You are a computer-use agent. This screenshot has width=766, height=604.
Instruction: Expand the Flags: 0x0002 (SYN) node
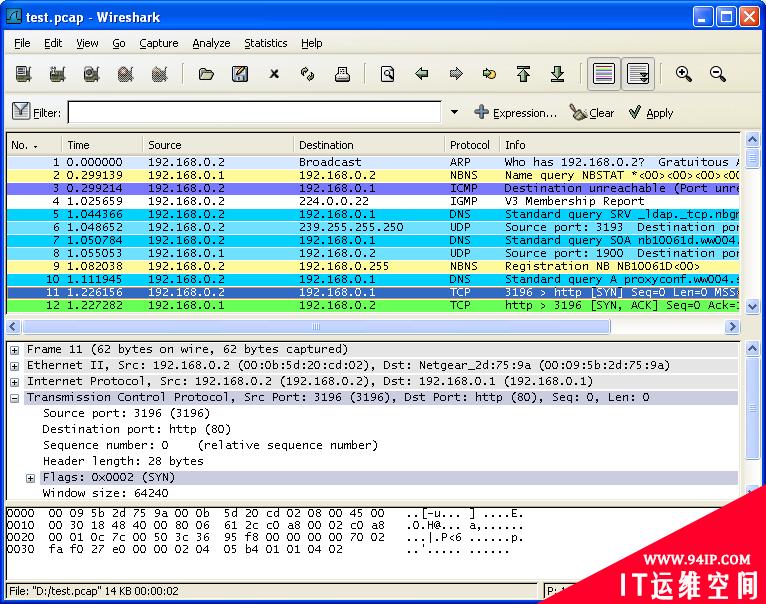(x=30, y=478)
